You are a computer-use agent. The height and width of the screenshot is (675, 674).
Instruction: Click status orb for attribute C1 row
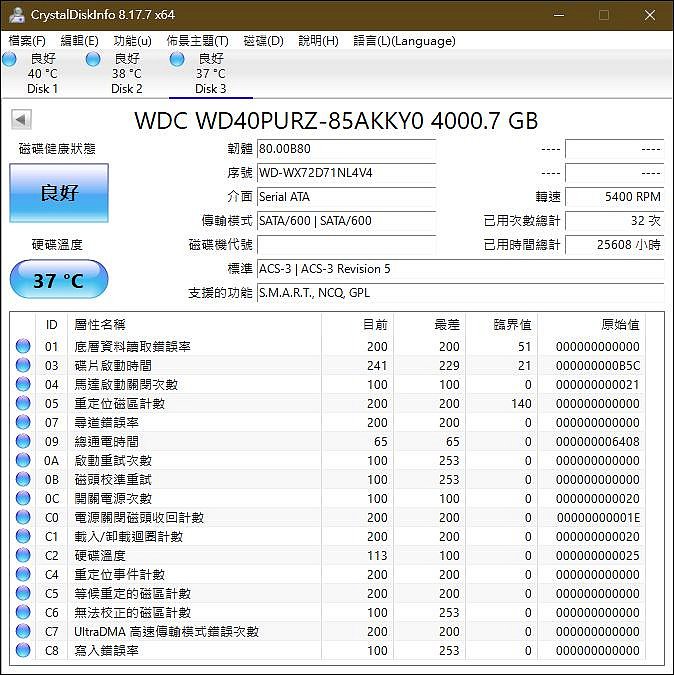tap(23, 536)
